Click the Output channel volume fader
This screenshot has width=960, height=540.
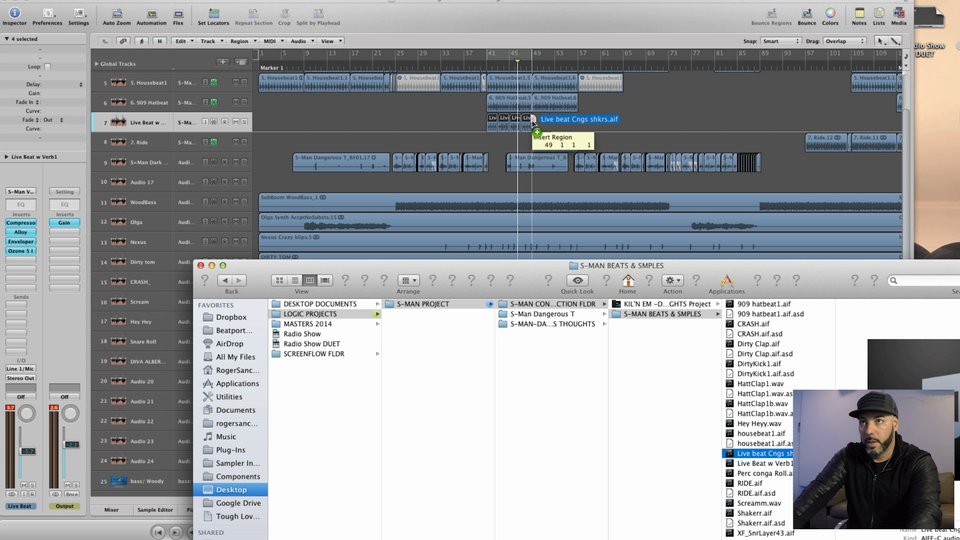pos(72,444)
